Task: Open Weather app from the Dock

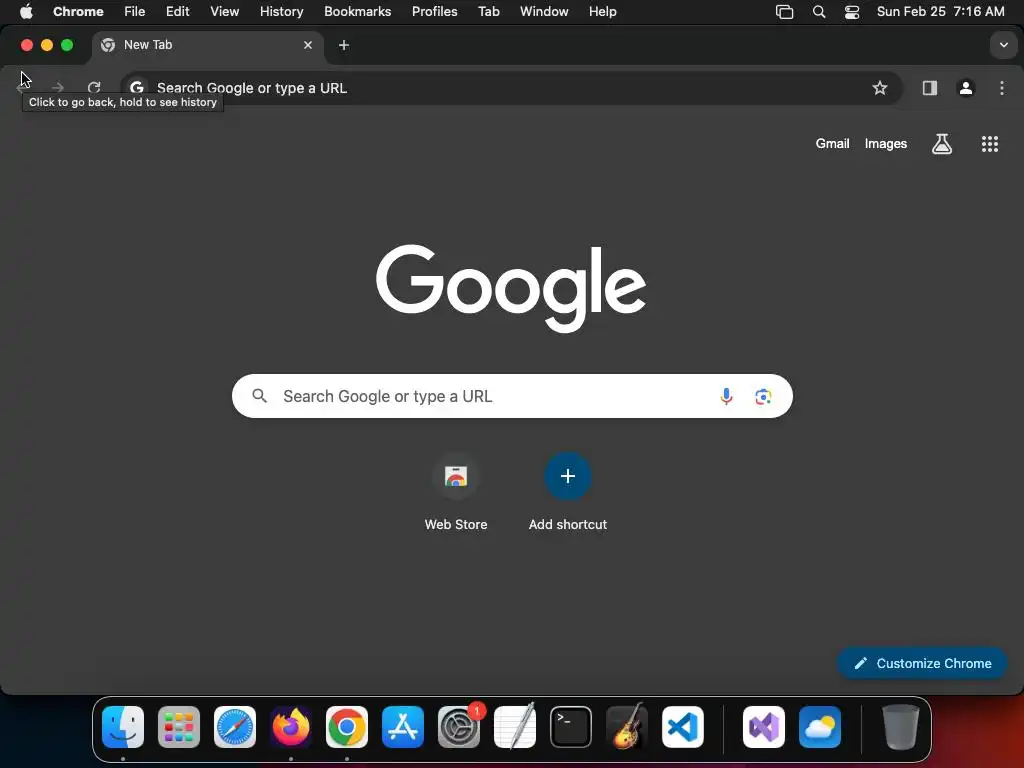Action: click(x=820, y=727)
